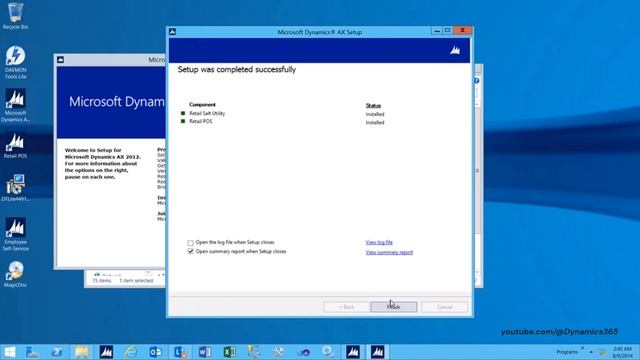Click '15 items' in Explorer status bar
Screen dimensions: 640x360
102,281
